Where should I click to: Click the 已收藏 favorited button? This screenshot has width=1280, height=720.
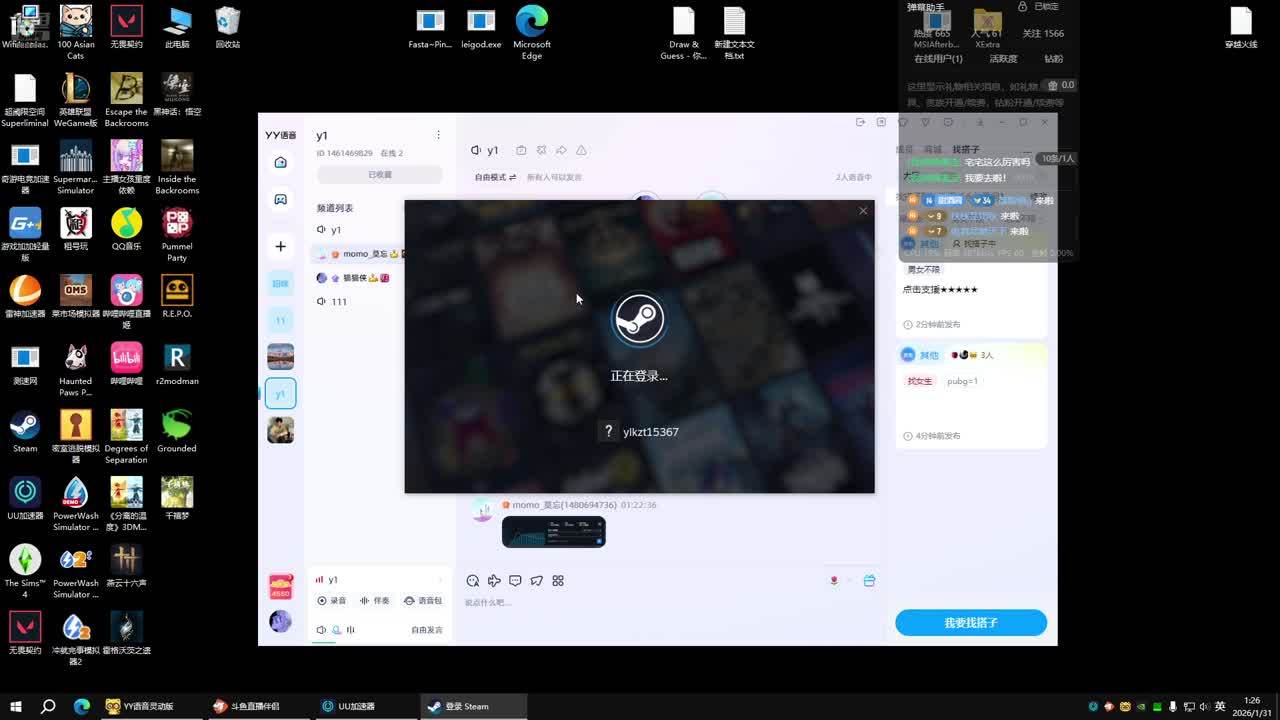[380, 175]
